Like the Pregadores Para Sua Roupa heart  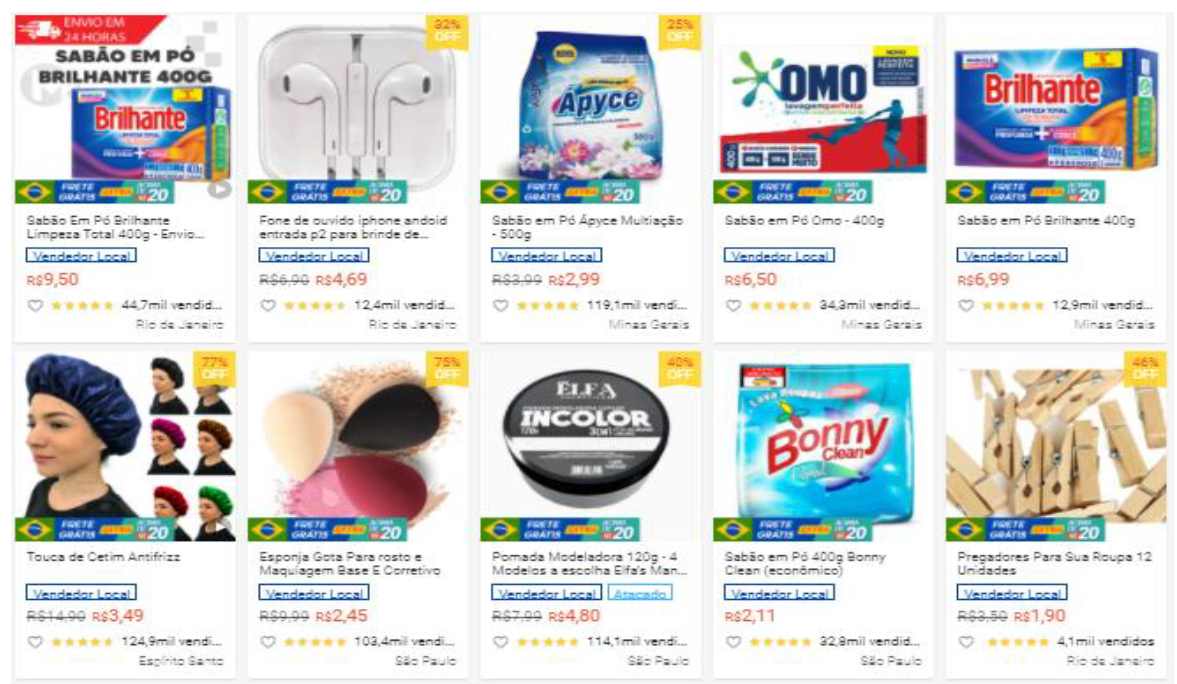966,642
